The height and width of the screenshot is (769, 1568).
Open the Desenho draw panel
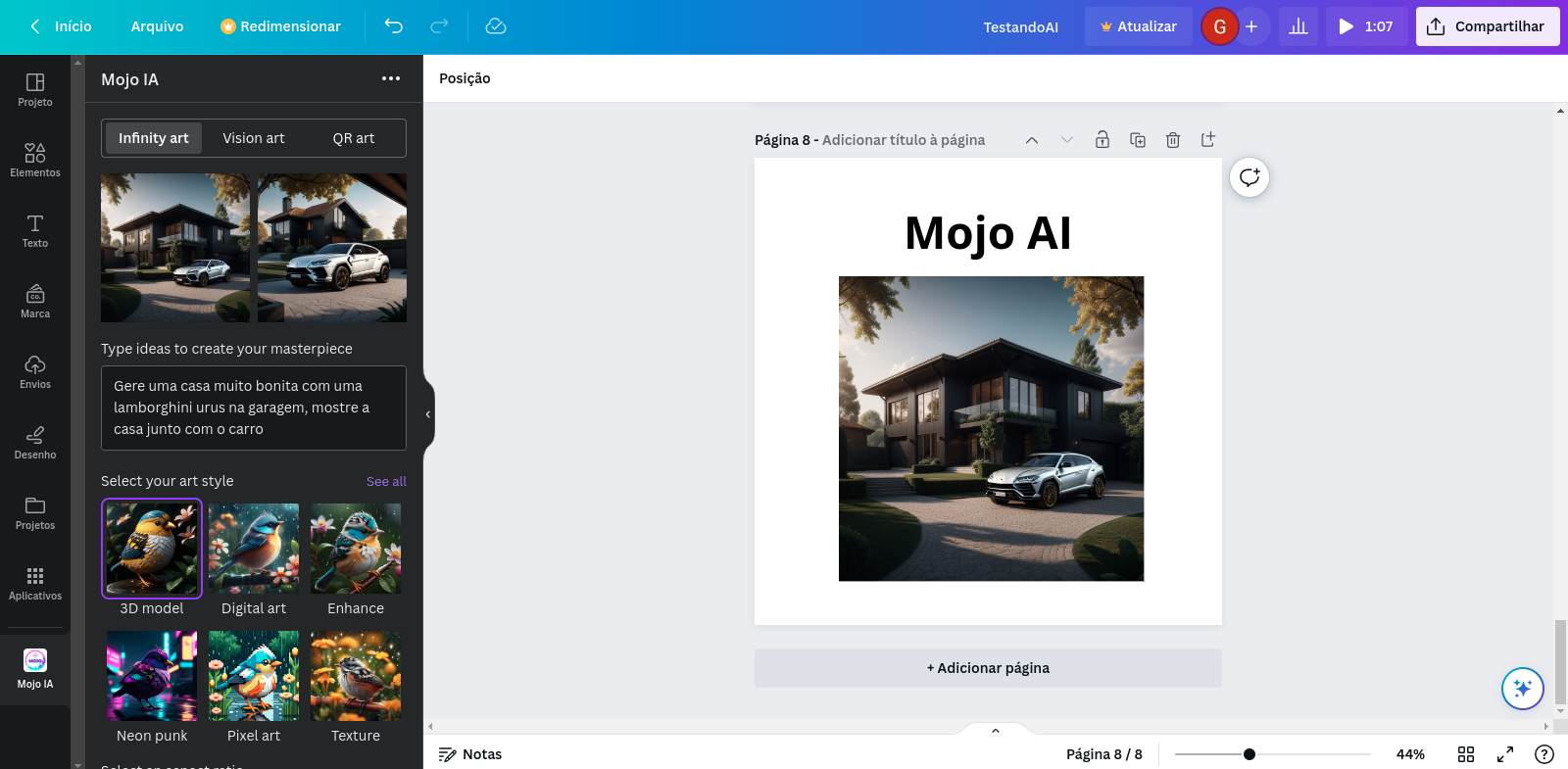[x=35, y=443]
